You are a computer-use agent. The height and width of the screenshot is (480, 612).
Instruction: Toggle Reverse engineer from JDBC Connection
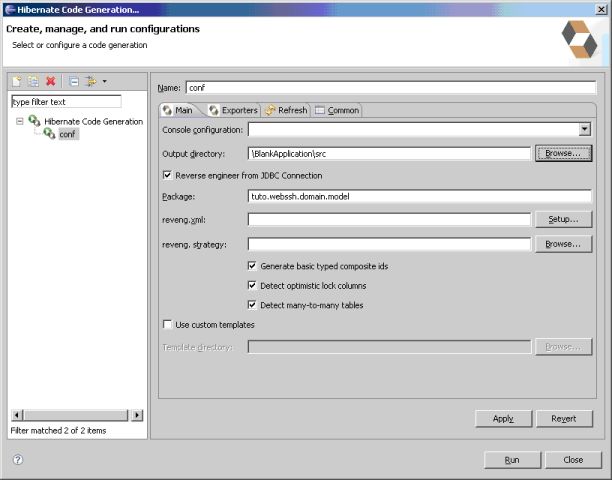coord(167,175)
